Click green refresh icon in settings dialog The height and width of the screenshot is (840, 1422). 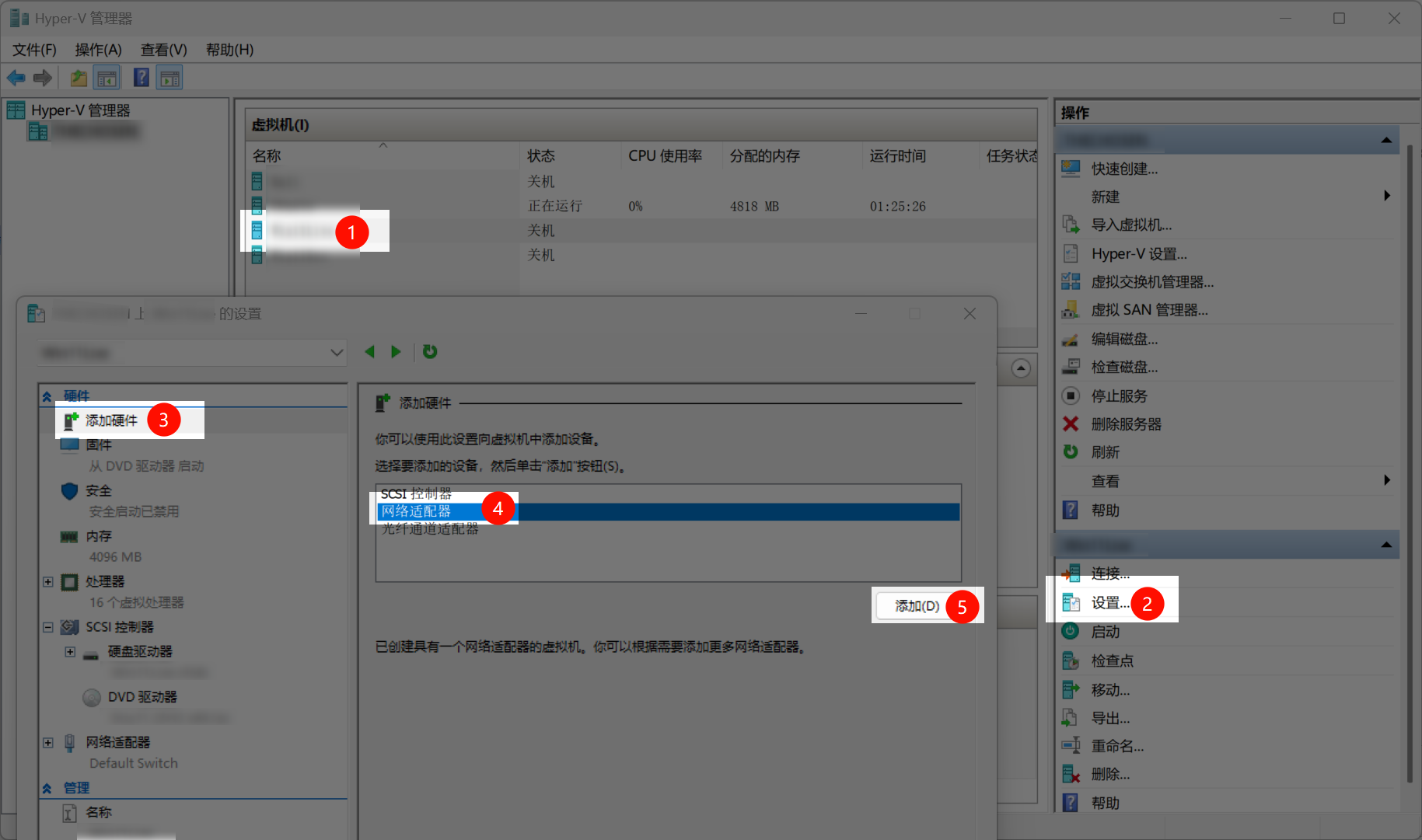click(x=430, y=352)
